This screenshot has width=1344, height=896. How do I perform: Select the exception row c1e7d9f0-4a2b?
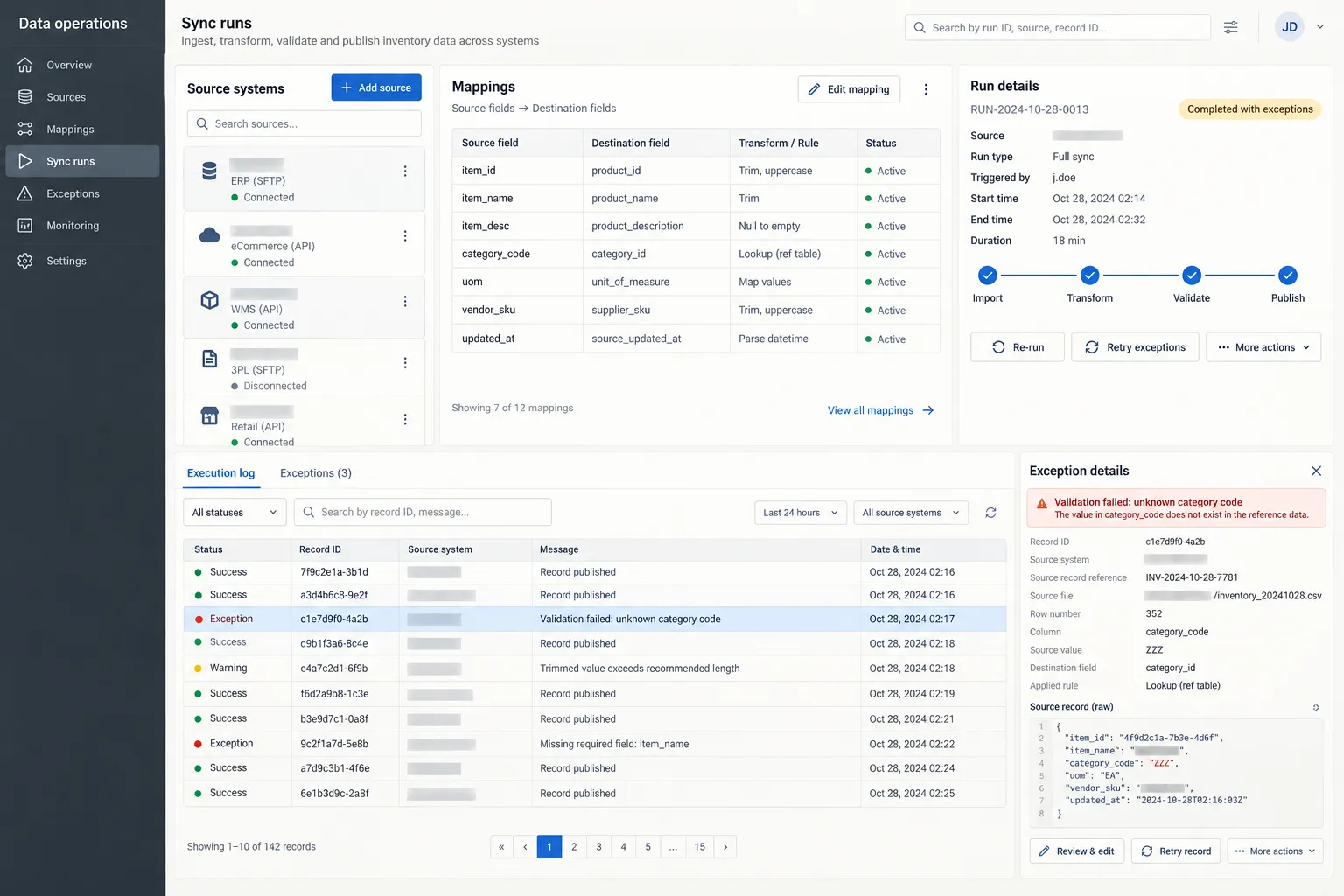595,619
